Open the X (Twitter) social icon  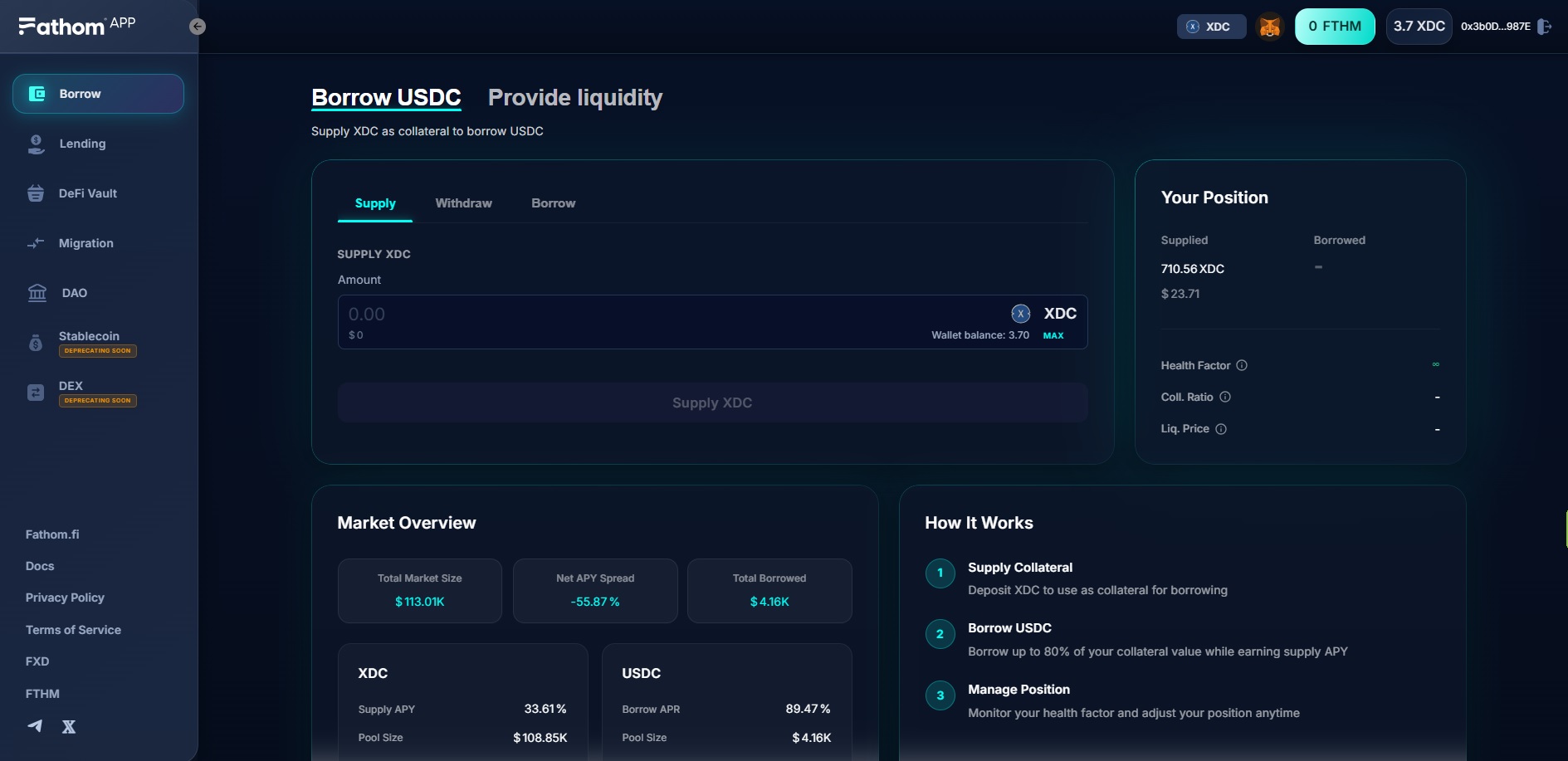(x=69, y=727)
